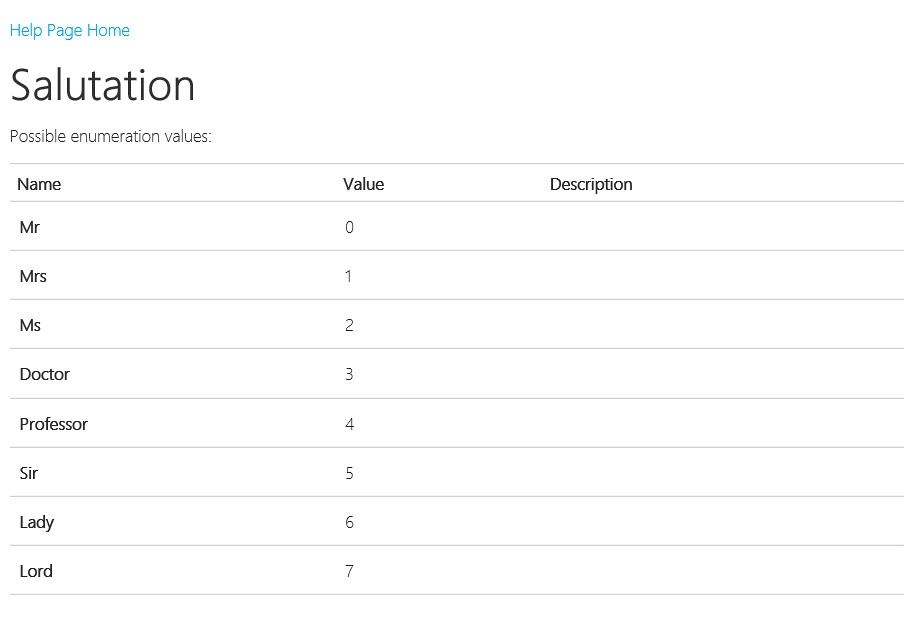Click value 0 in the Mr row
Viewport: 914px width, 637px height.
coord(349,227)
